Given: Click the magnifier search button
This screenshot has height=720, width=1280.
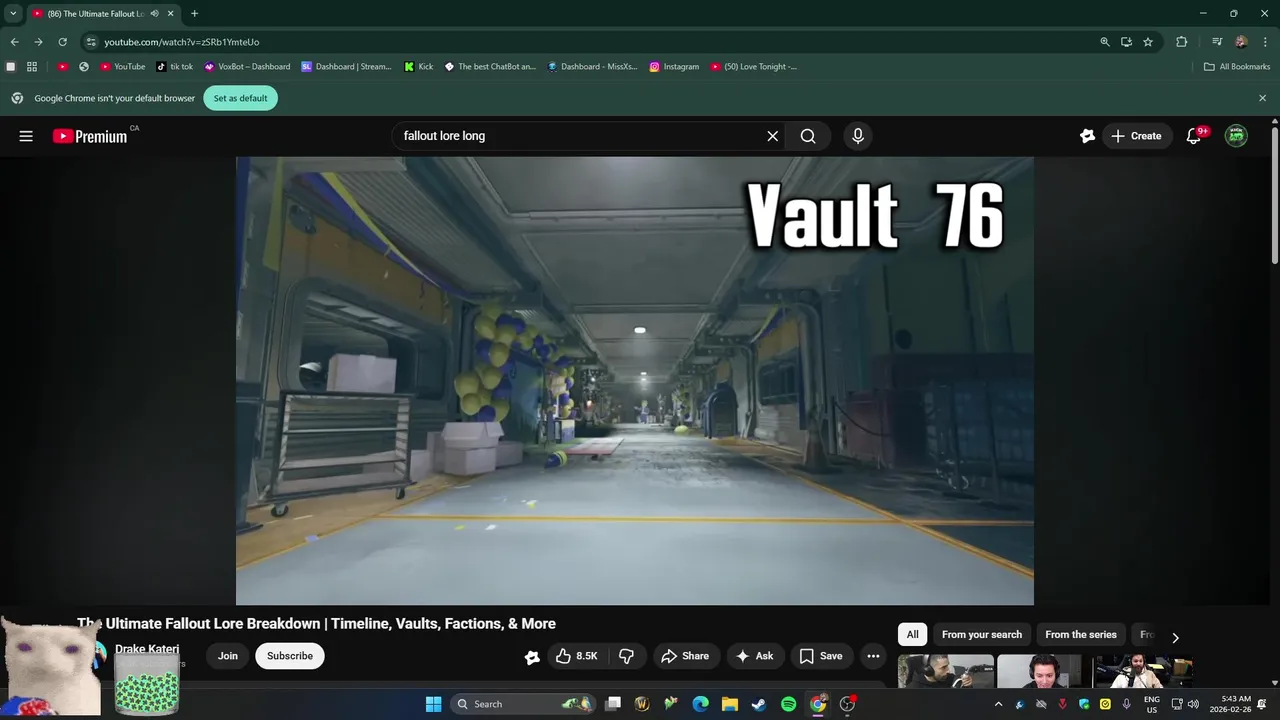Looking at the screenshot, I should coord(808,136).
